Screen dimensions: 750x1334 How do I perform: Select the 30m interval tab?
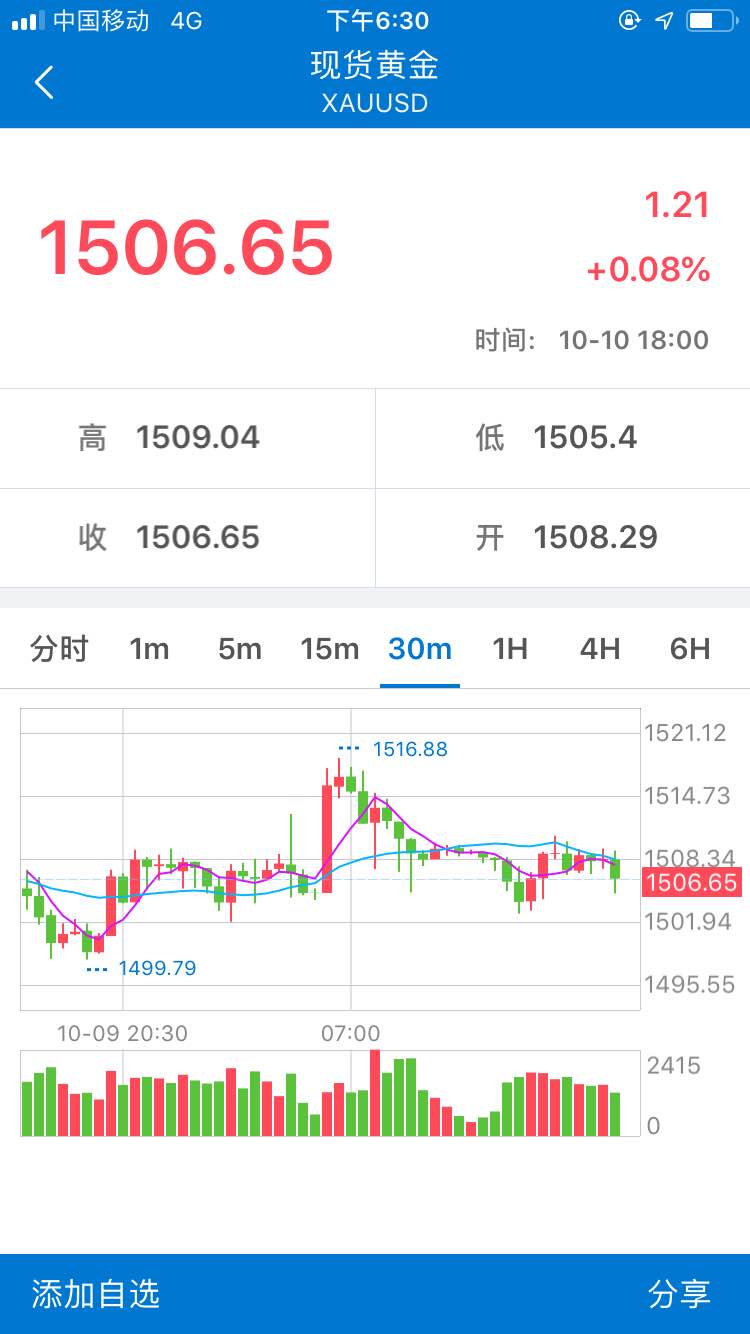[x=420, y=649]
